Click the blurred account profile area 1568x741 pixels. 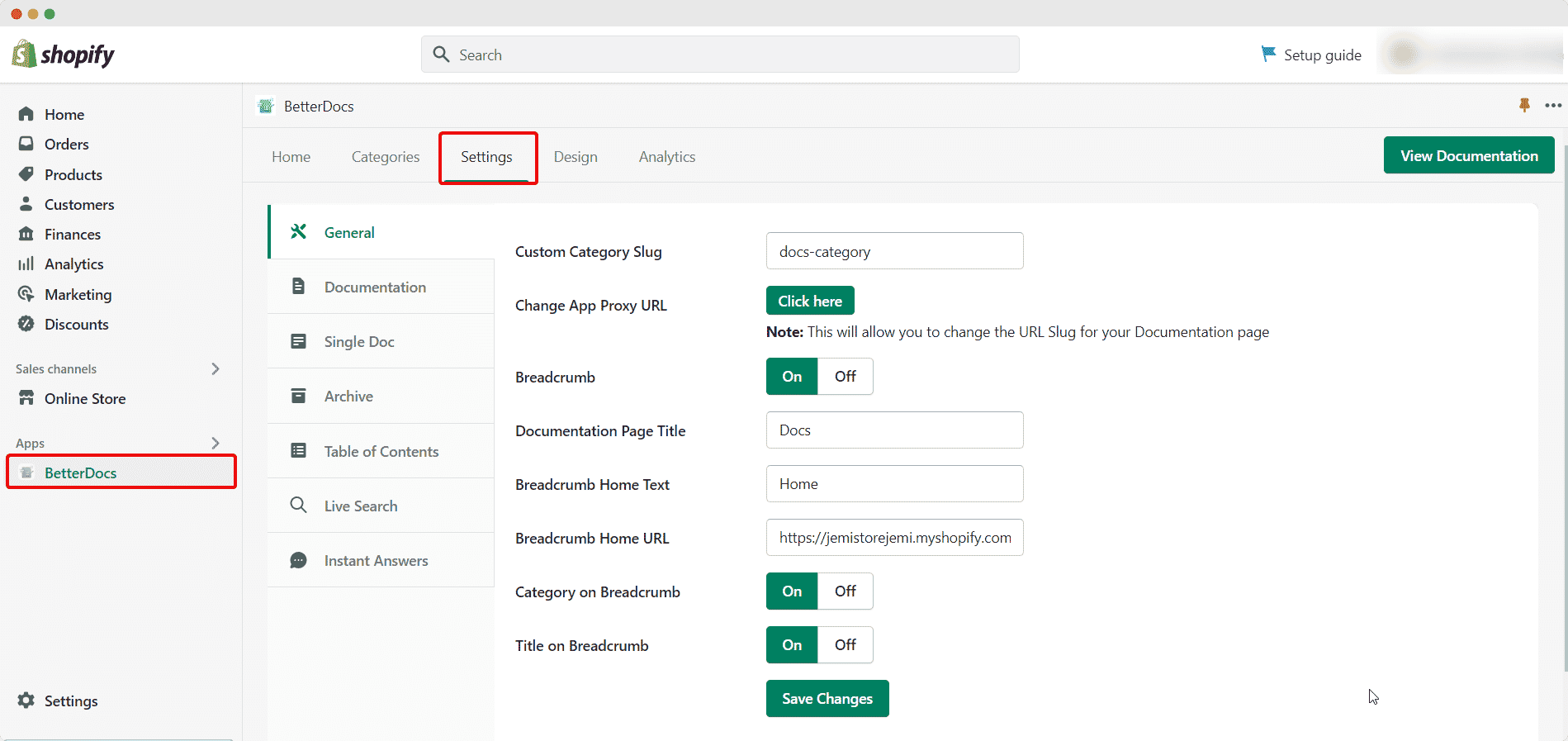click(1470, 55)
